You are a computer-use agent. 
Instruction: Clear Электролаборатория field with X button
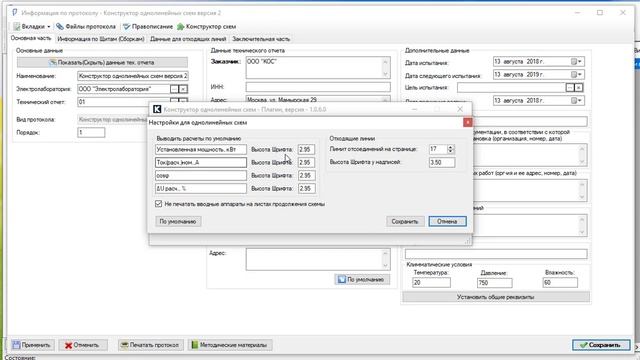(183, 89)
